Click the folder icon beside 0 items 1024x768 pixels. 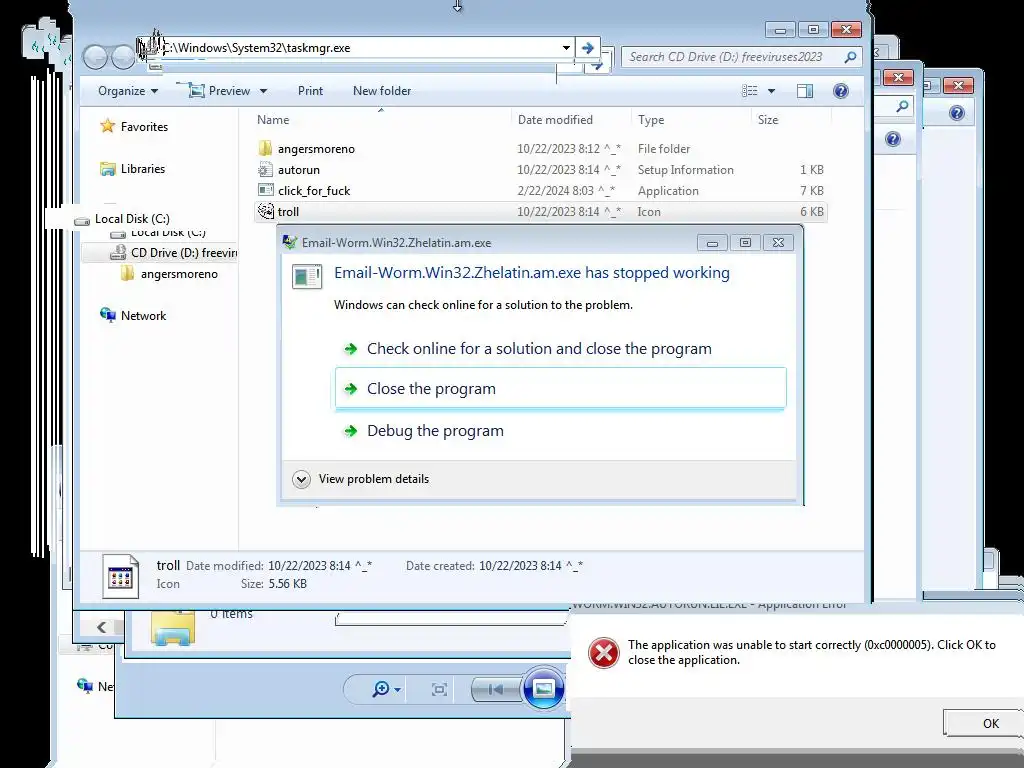172,628
